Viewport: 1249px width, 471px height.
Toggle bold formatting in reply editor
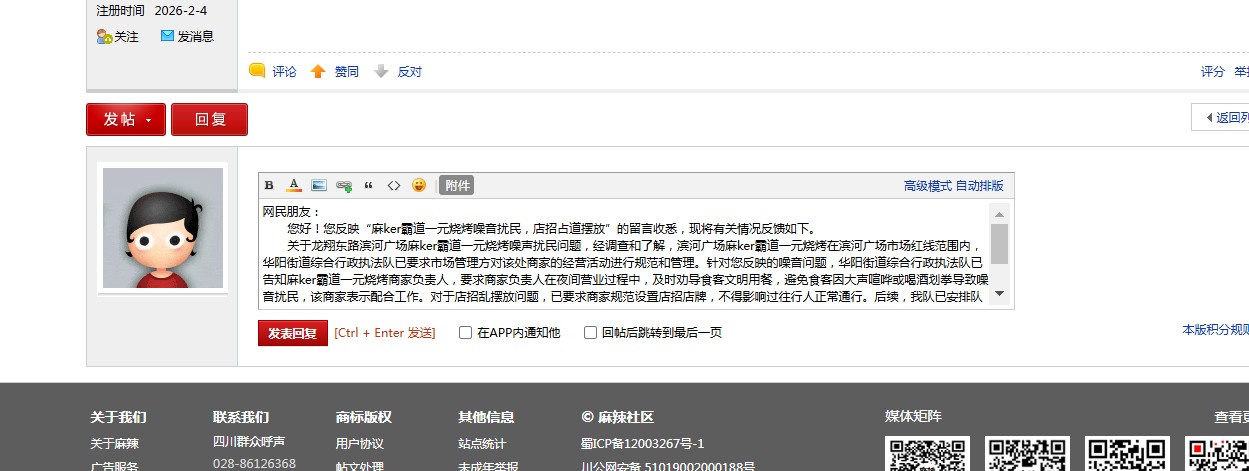(269, 186)
